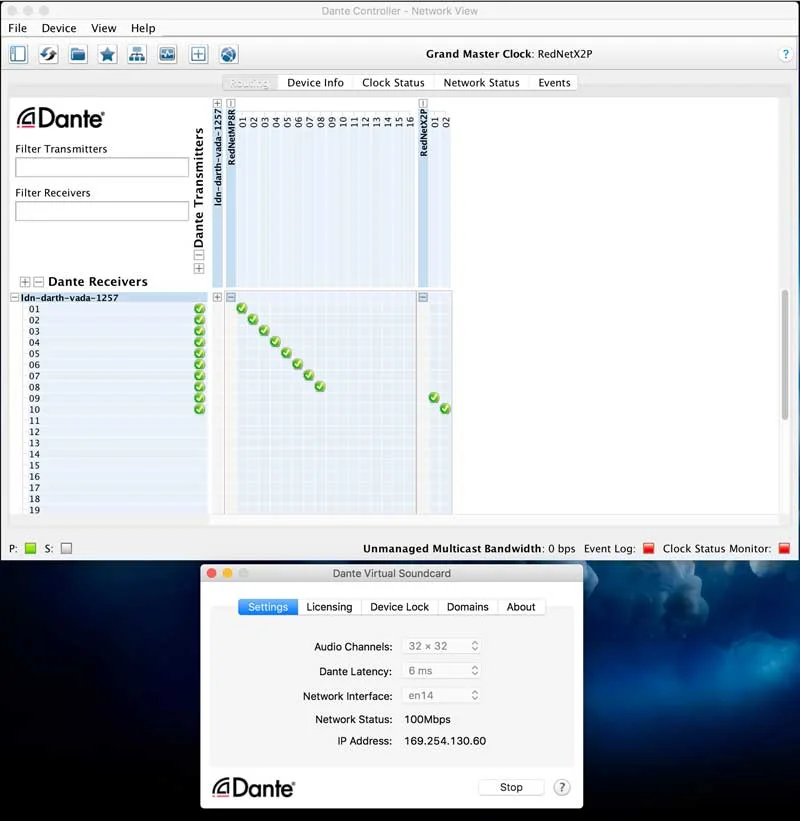Screen dimensions: 800x821
Task: Toggle subscription receiver 08 to RedNetMP8R 08
Action: tap(320, 386)
